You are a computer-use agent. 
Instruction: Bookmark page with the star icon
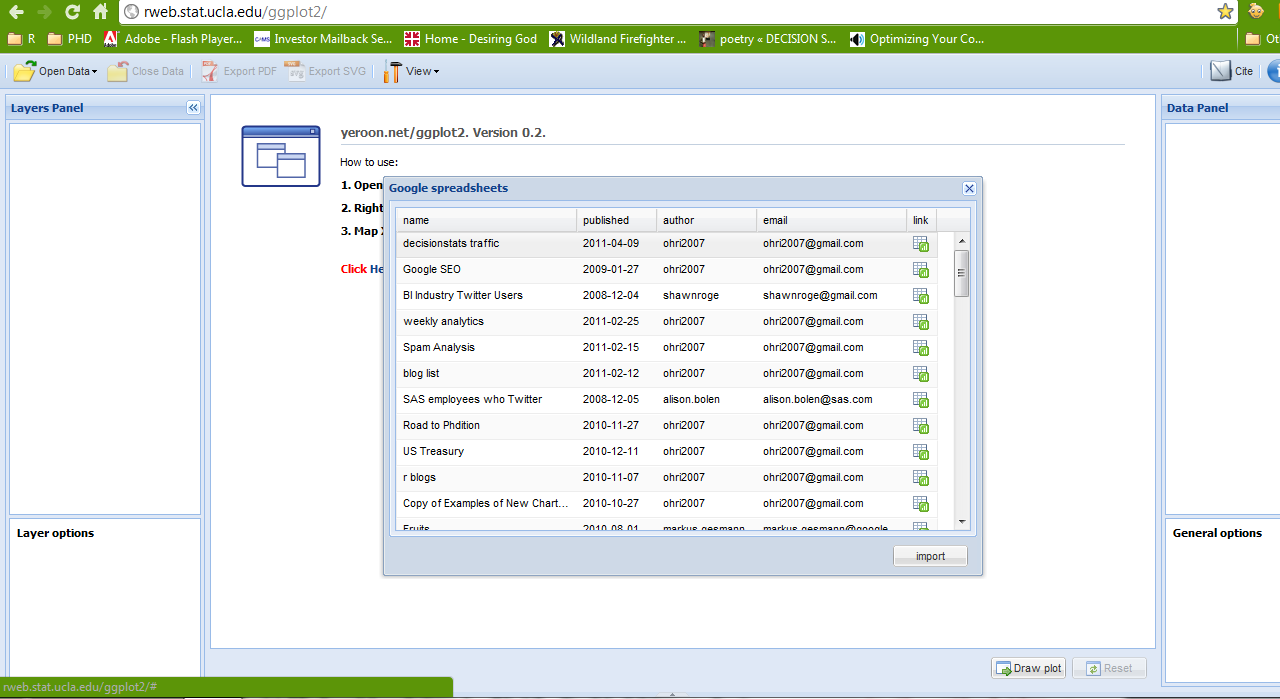(x=1225, y=12)
